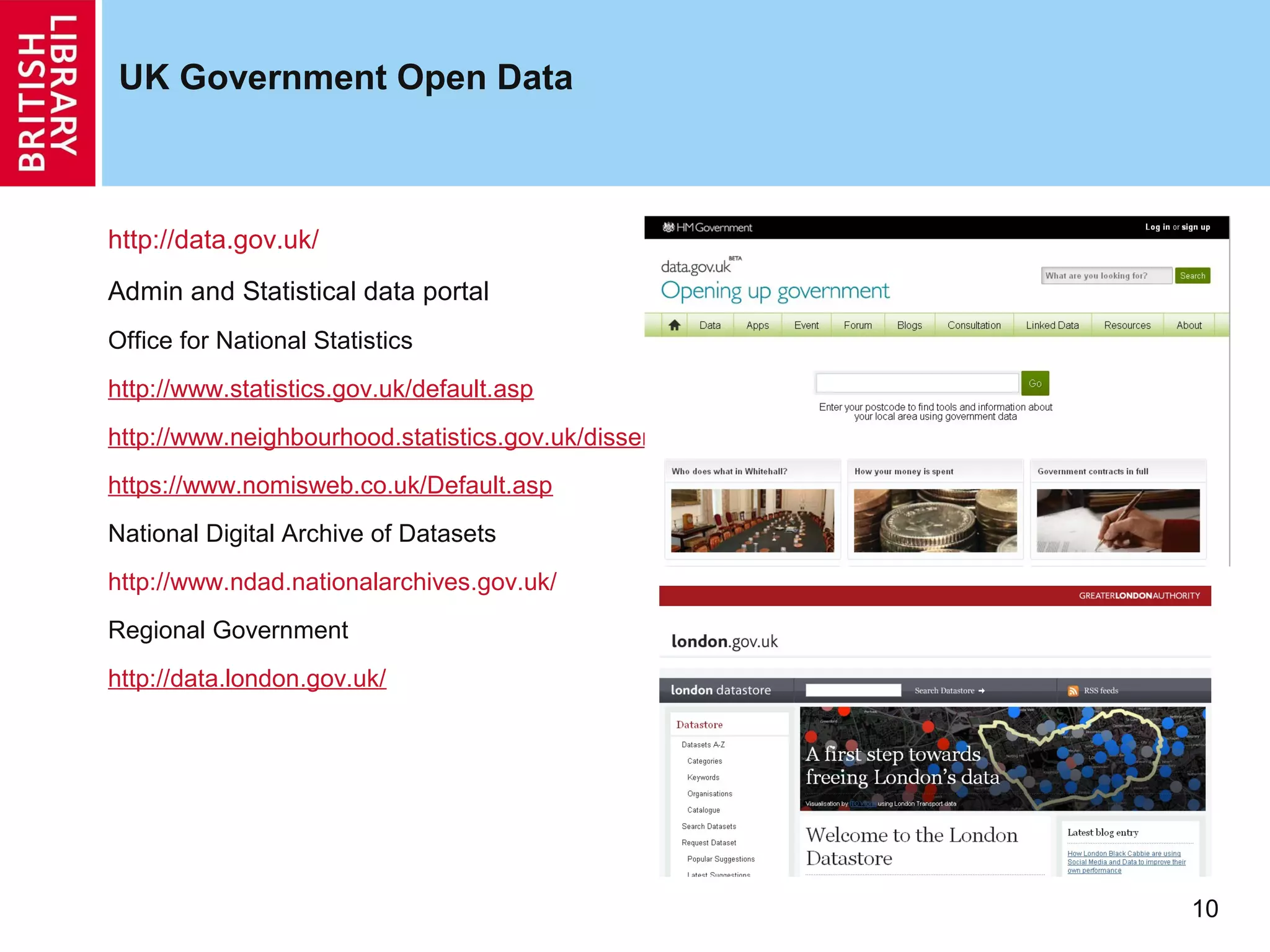
Task: Click the sign up link
Action: pos(1196,227)
